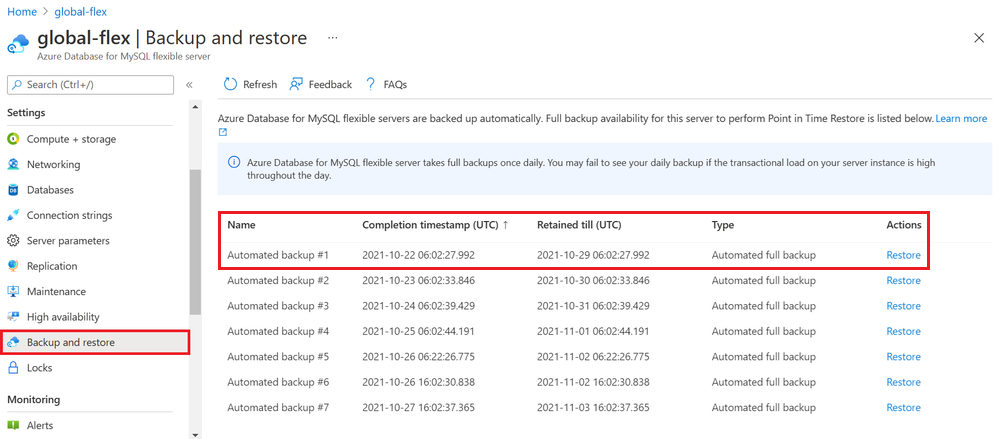Click the Server parameters gear icon
The height and width of the screenshot is (439, 998).
[x=13, y=240]
